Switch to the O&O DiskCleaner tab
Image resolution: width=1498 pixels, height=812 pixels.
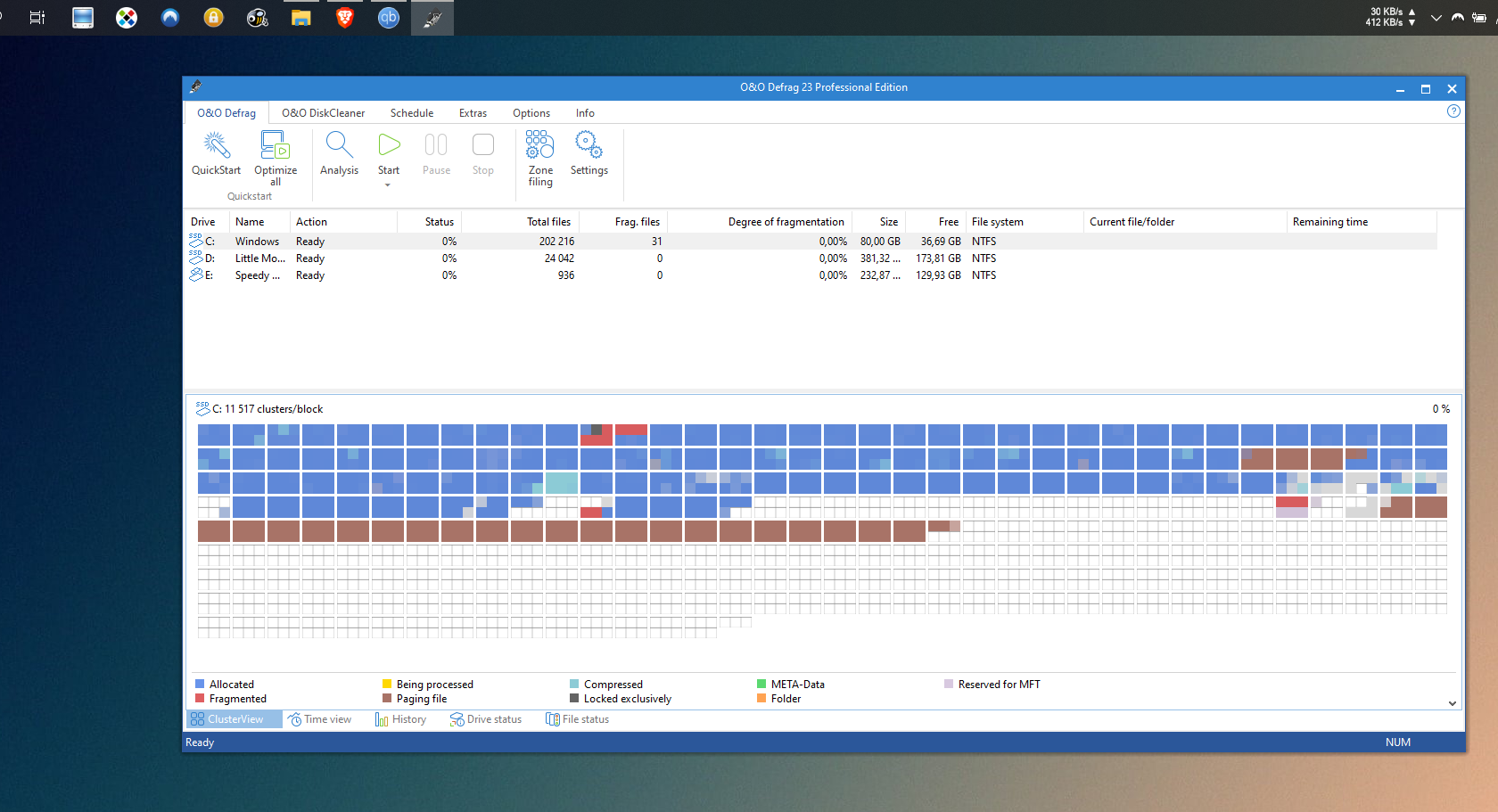[x=323, y=113]
